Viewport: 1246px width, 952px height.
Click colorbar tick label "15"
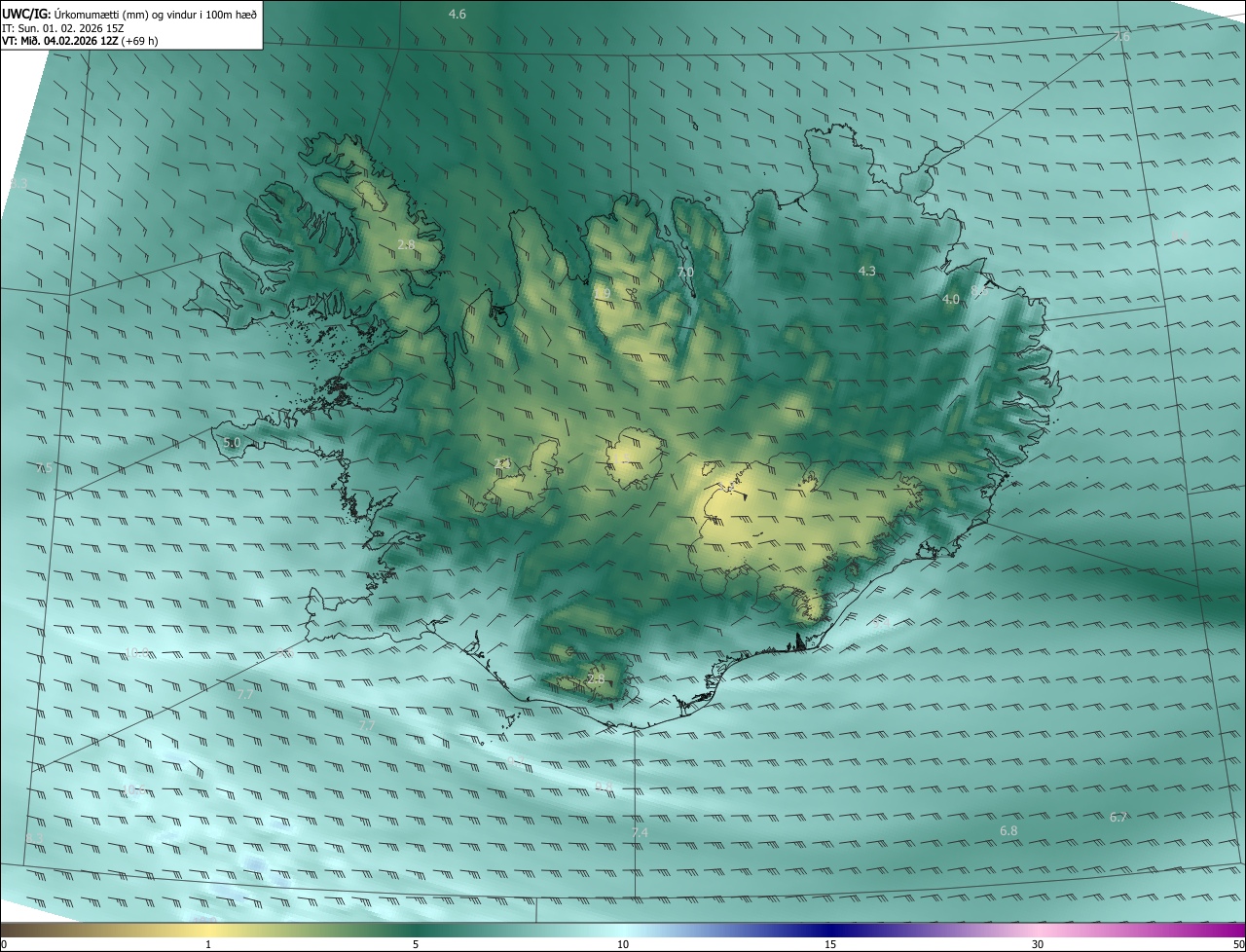[830, 945]
